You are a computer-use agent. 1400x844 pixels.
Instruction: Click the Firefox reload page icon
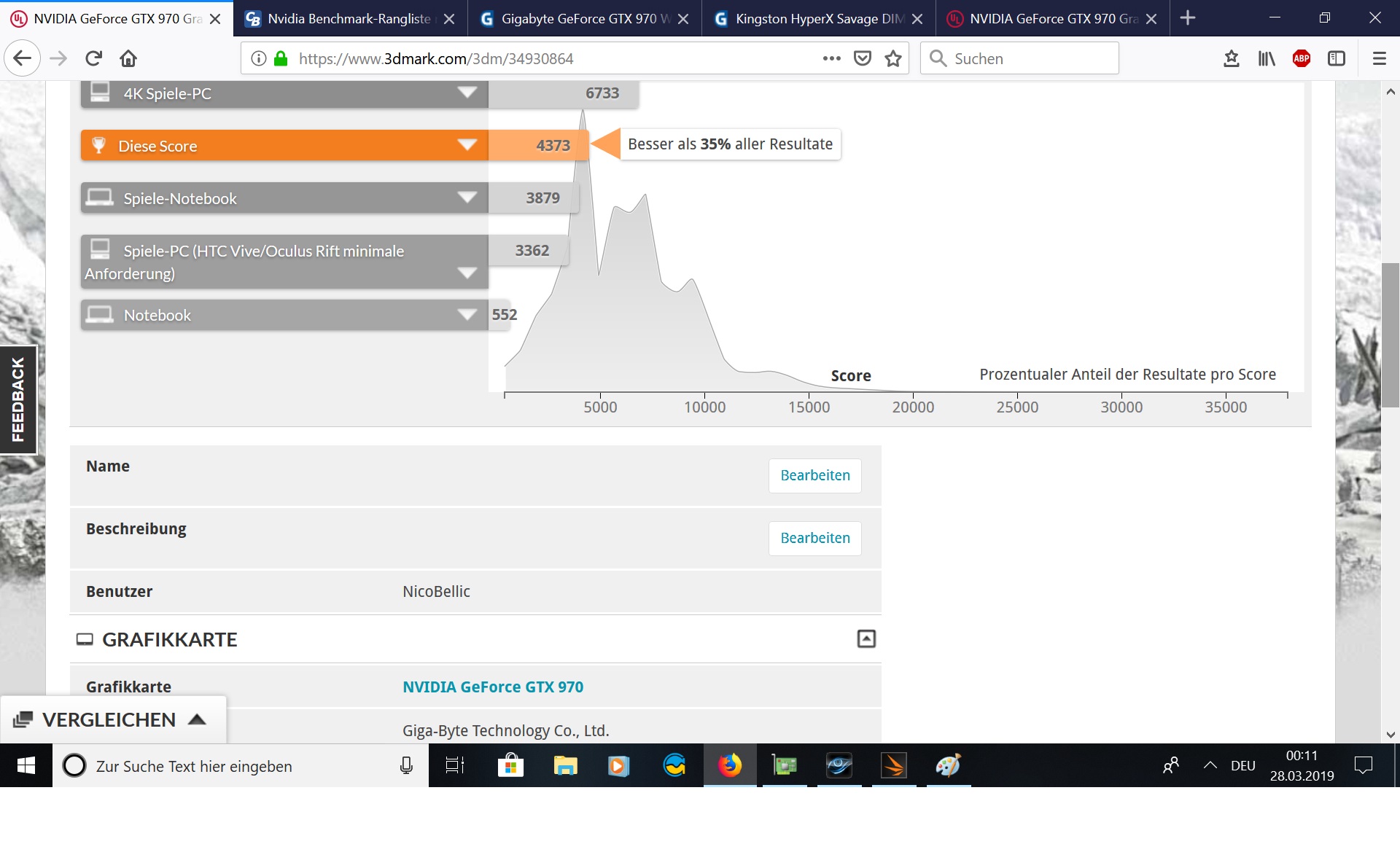[93, 58]
